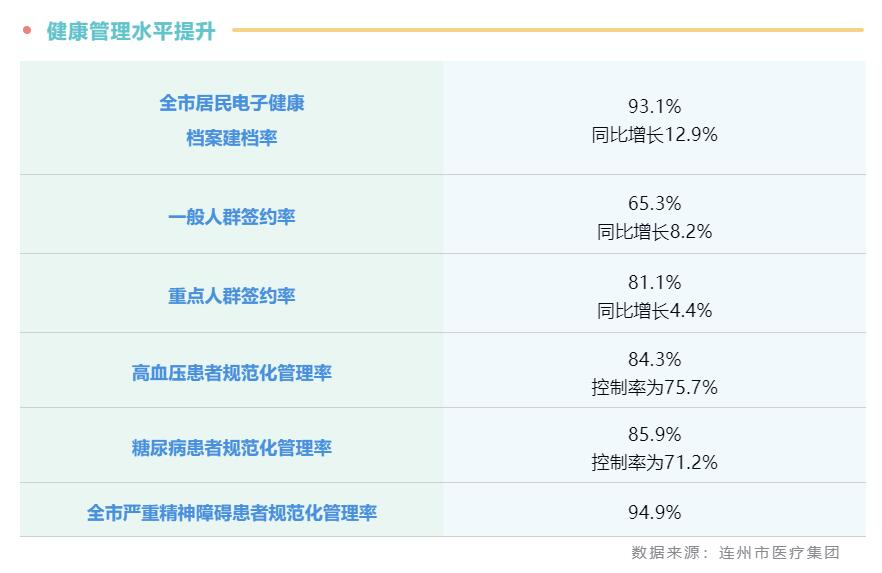Click the 65.3% value
Viewport: 882px width, 573px height.
[654, 204]
